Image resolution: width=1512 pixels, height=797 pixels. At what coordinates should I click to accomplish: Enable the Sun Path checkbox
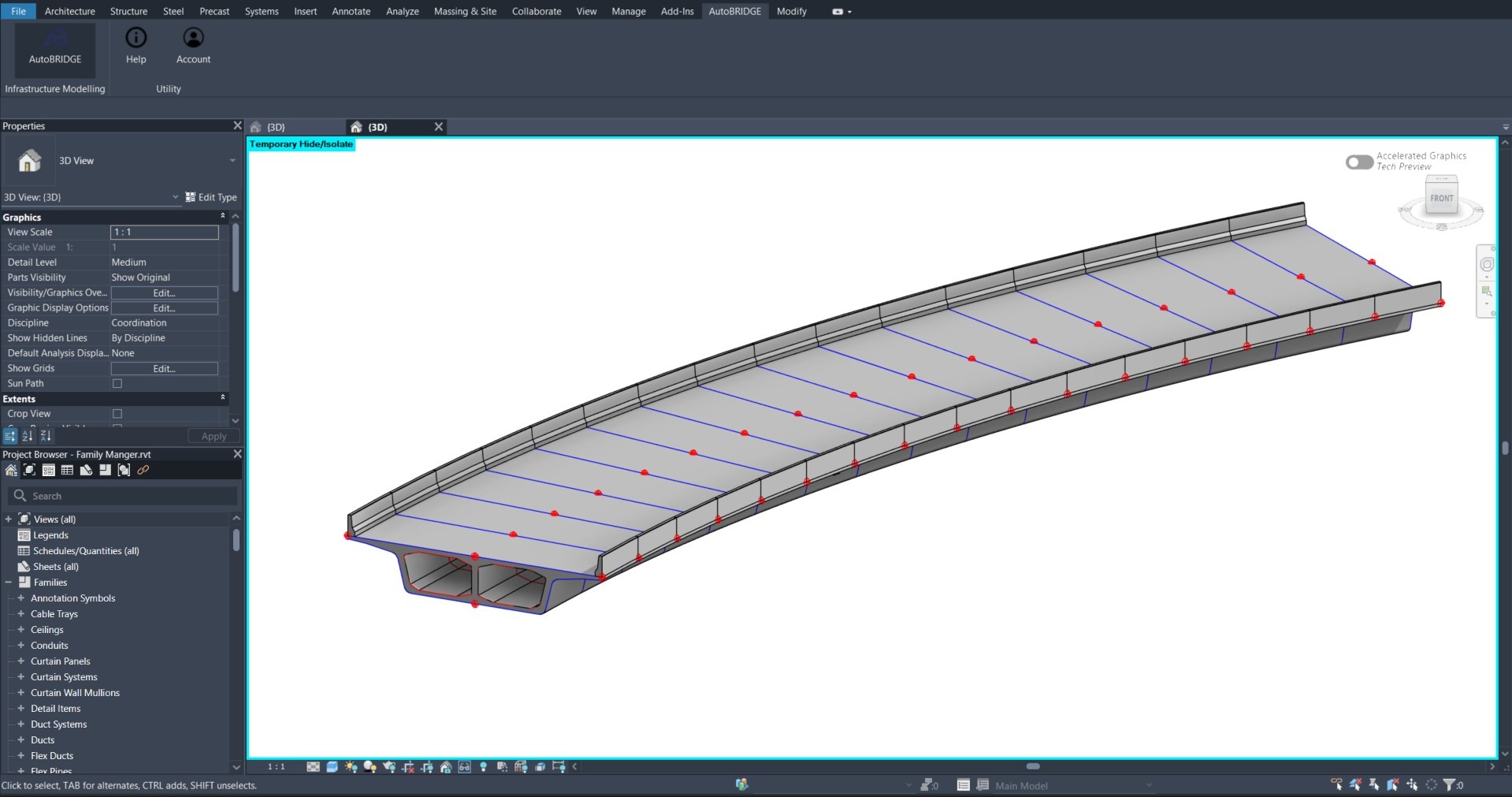tap(117, 384)
